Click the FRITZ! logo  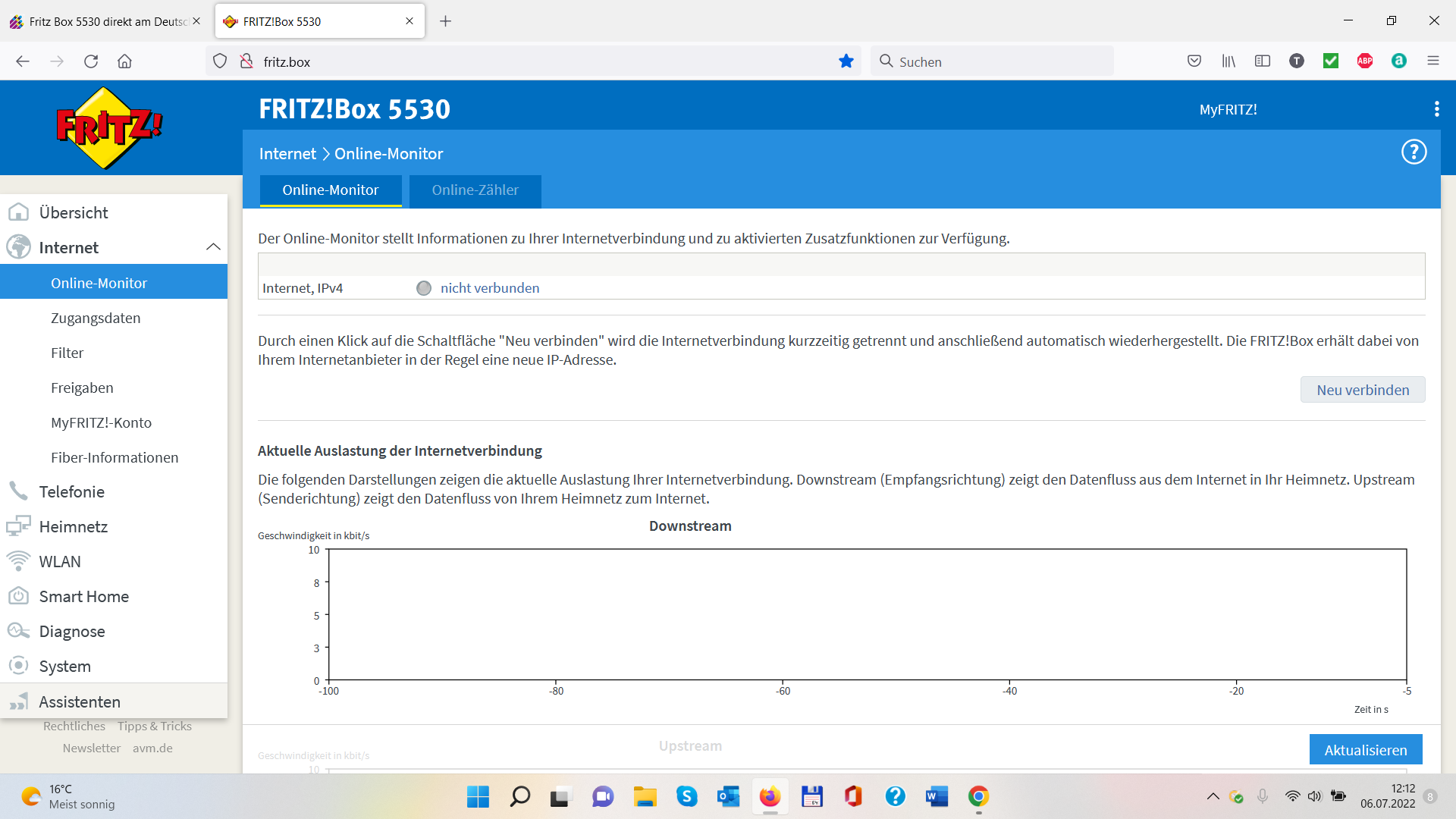point(109,127)
